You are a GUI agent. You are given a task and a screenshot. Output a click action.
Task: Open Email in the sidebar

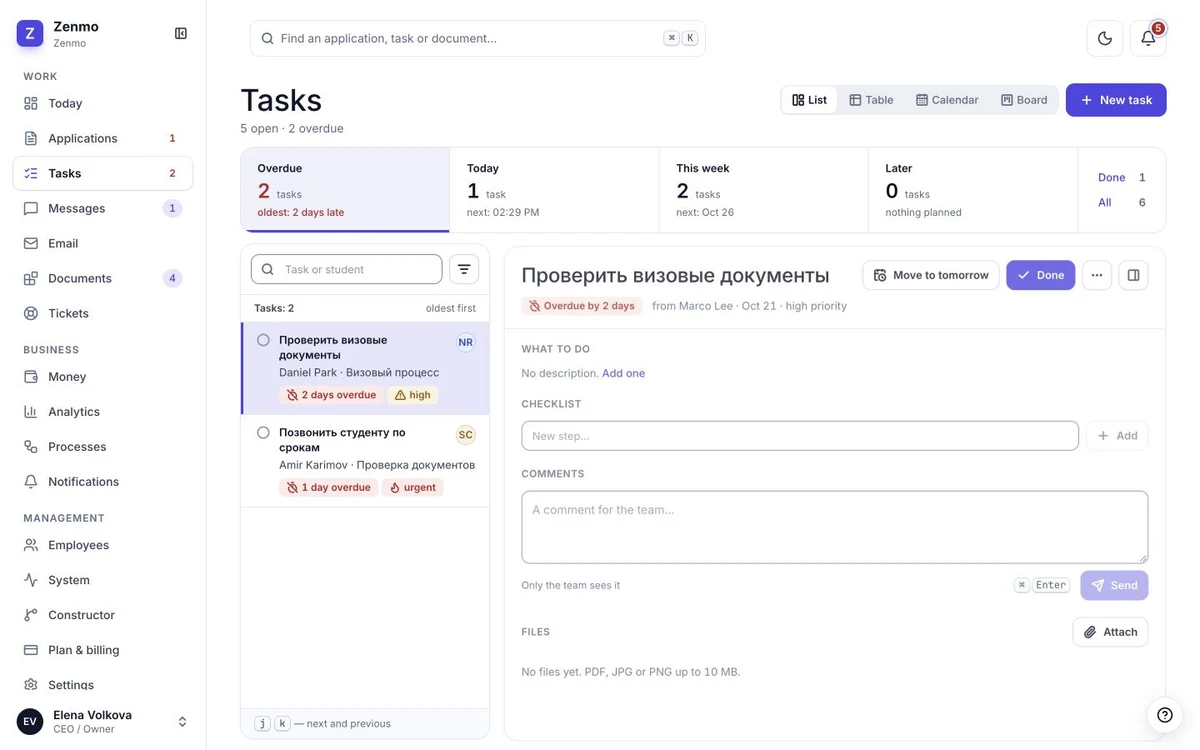[102, 243]
